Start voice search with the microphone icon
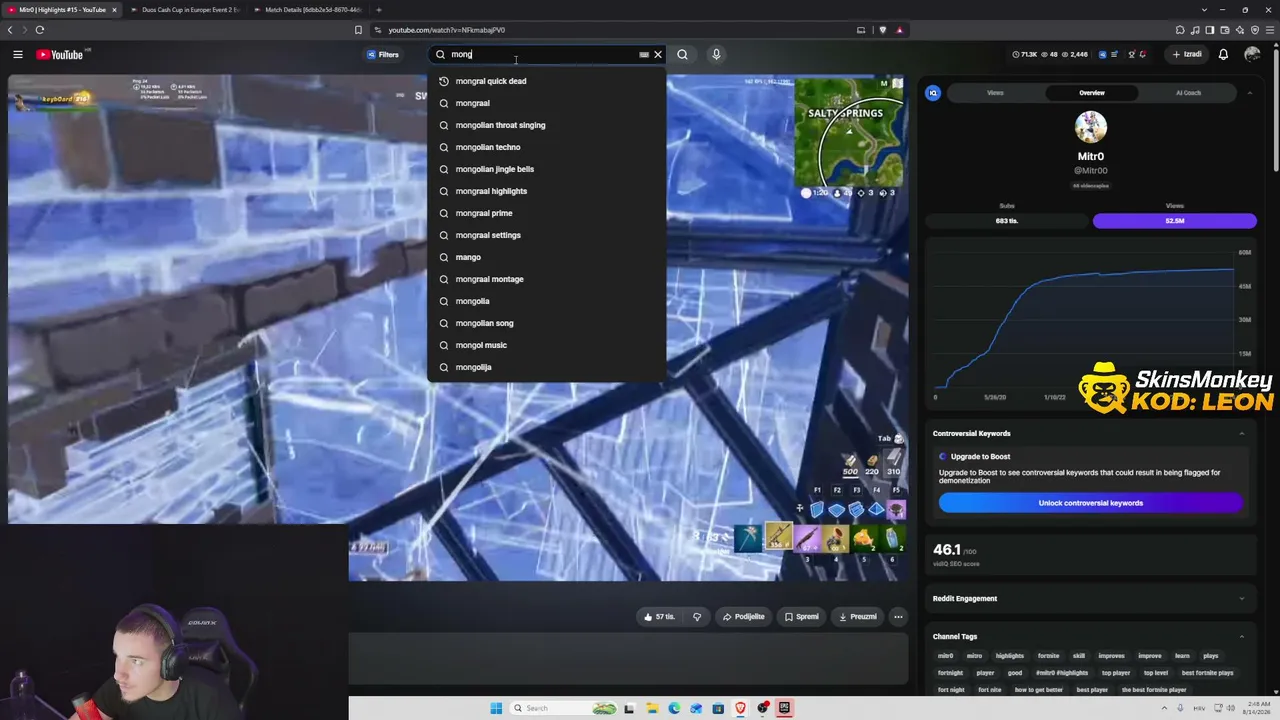Image resolution: width=1280 pixels, height=720 pixels. (716, 55)
